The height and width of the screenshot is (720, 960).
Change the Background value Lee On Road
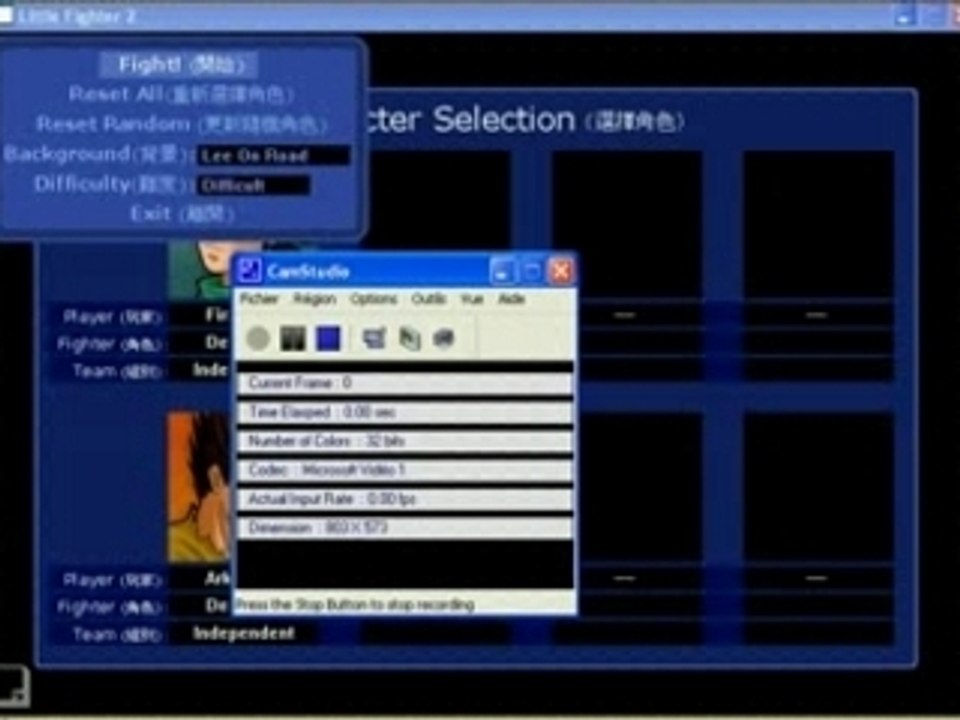coord(274,156)
